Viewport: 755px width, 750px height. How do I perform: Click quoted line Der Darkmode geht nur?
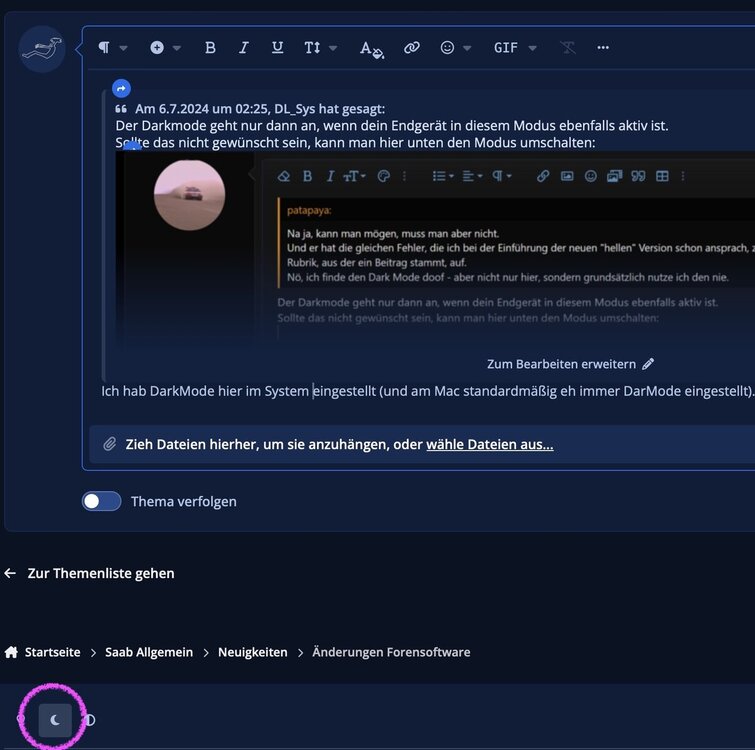point(391,126)
